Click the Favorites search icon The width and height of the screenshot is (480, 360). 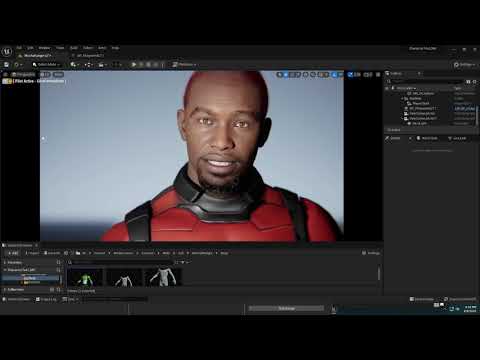pyautogui.click(x=59, y=263)
